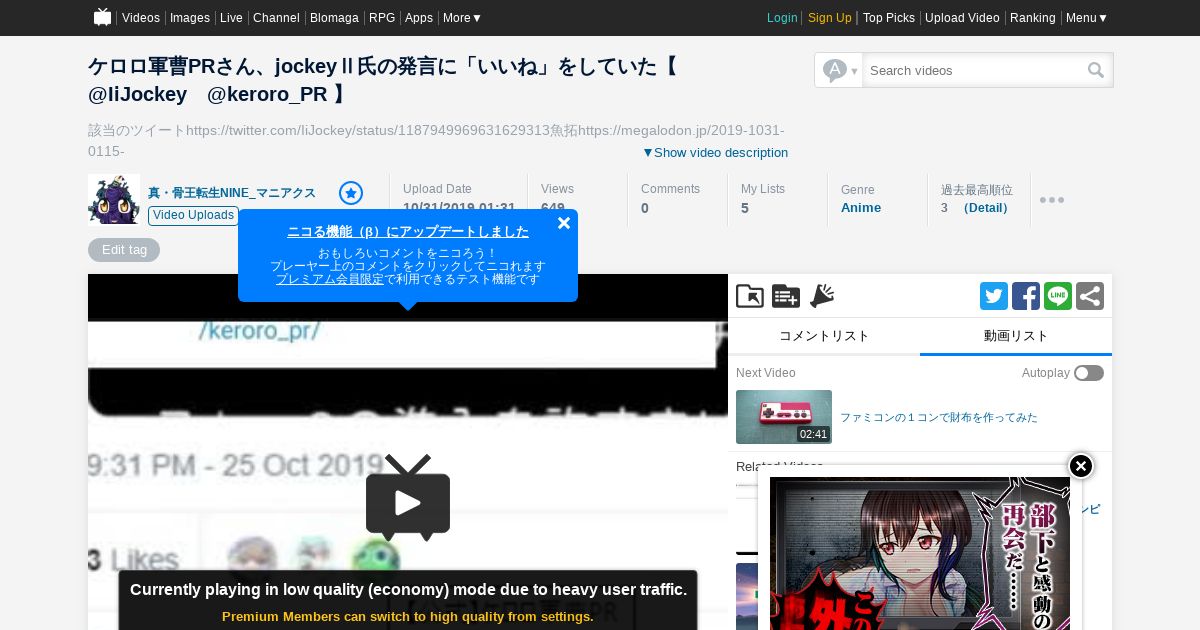Add video to My List icon
1200x630 pixels.
coord(786,296)
